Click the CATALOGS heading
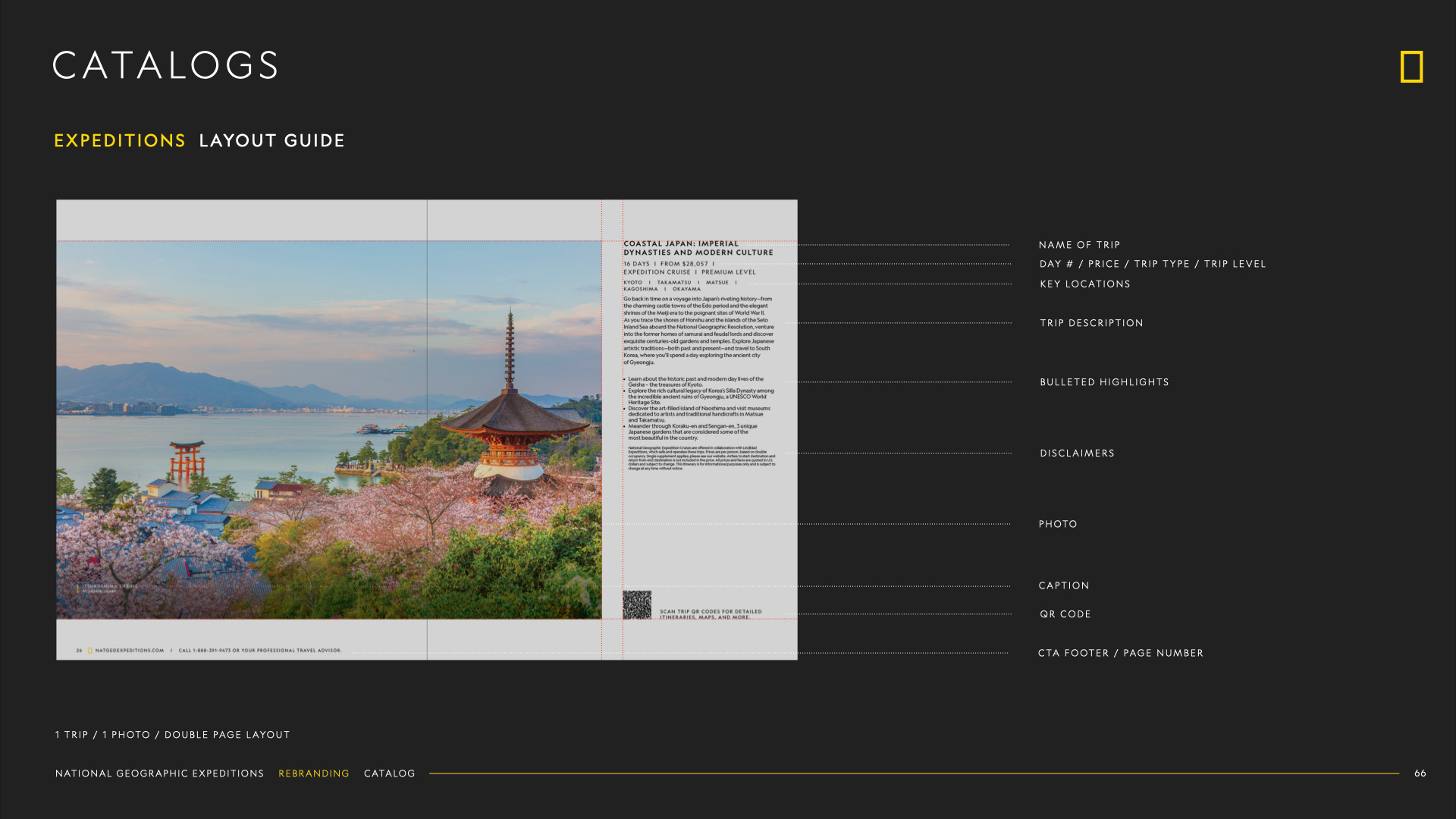The width and height of the screenshot is (1456, 819). tap(165, 65)
